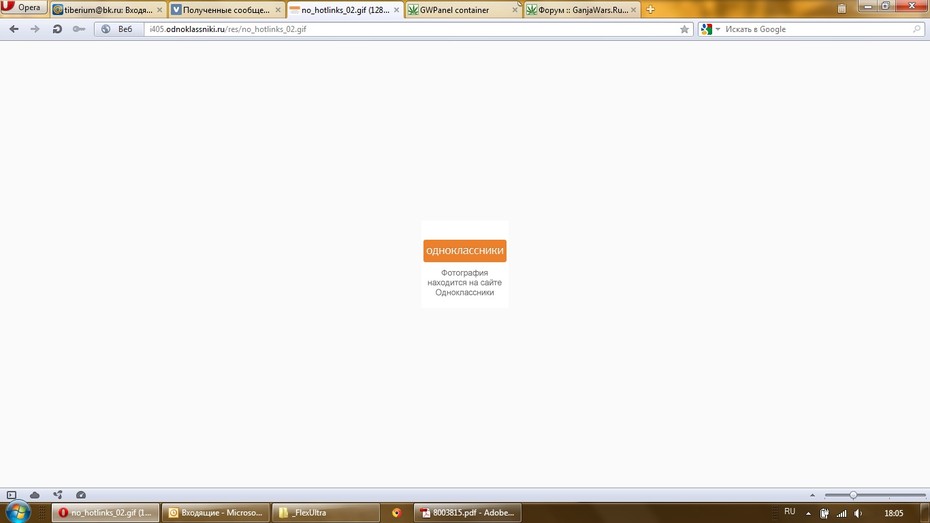Open the password wand key icon
The height and width of the screenshot is (523, 930).
coord(78,29)
